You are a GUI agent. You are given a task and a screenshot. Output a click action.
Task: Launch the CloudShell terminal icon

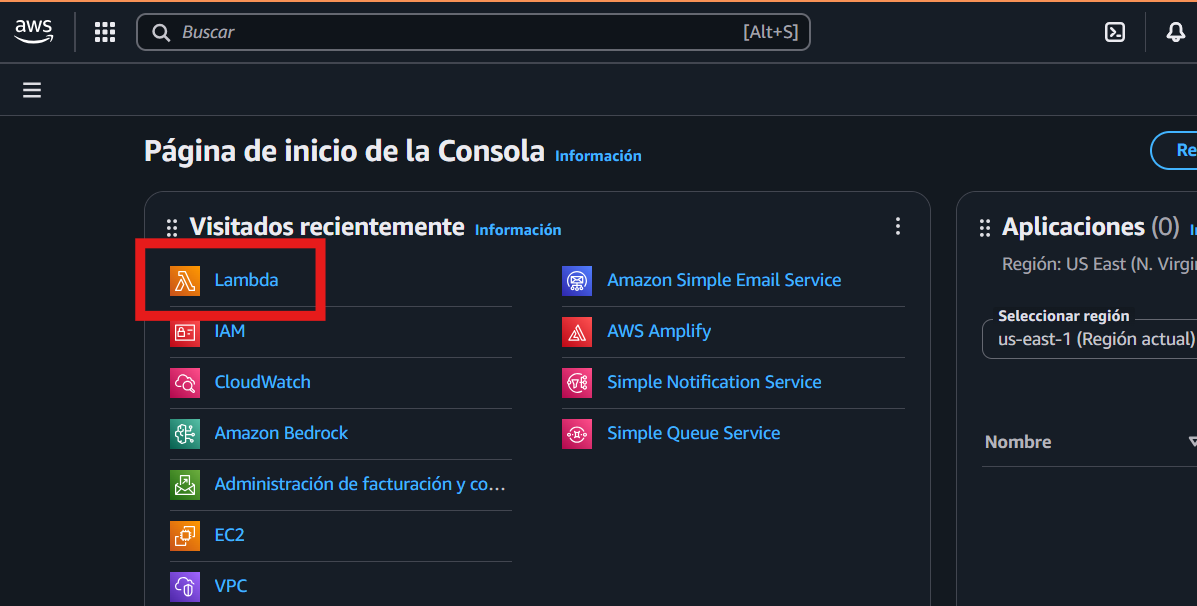(x=1115, y=32)
